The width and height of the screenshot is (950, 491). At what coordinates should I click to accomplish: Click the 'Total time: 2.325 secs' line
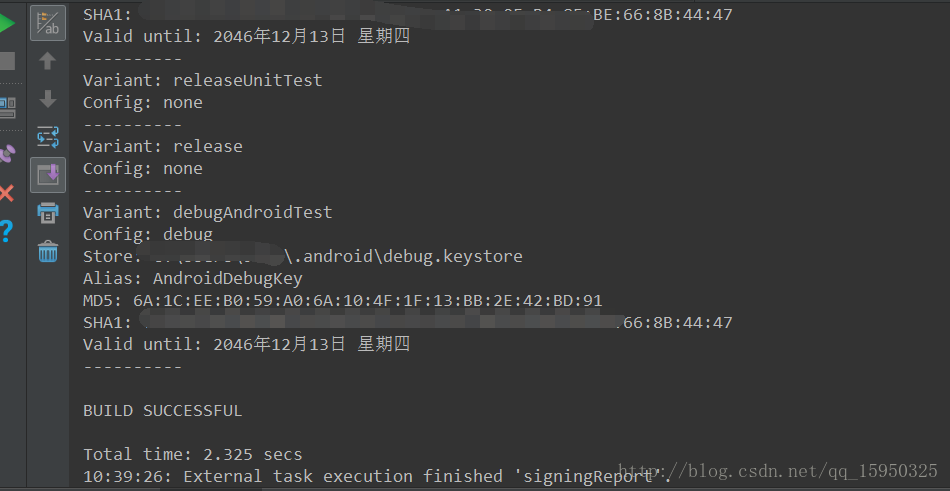192,455
